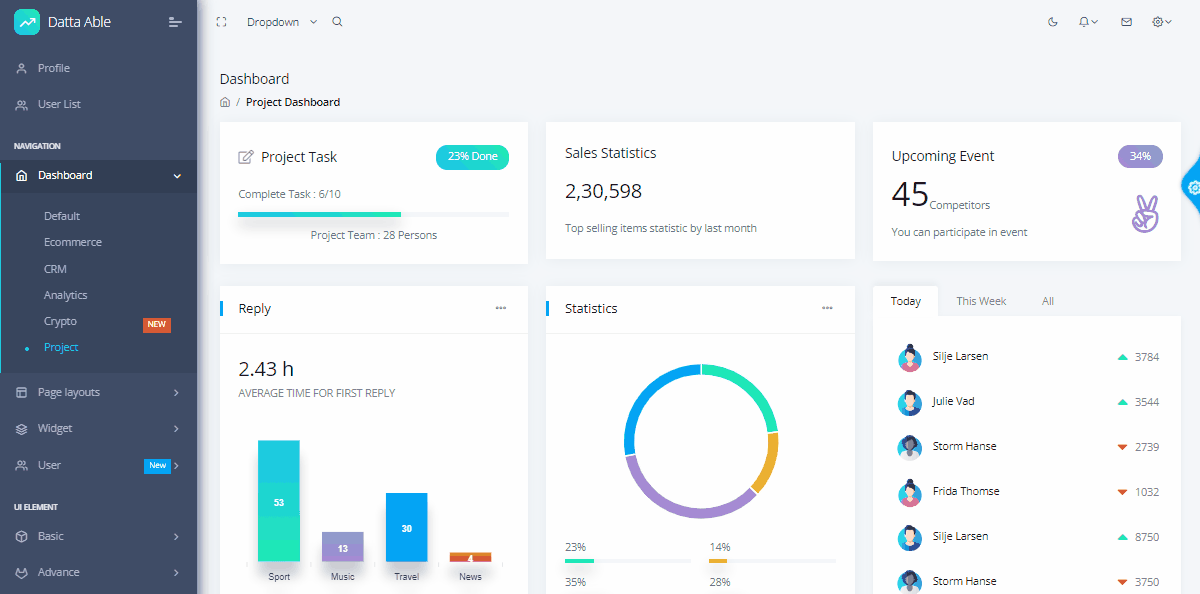Toggle dark mode with moon icon
Image resolution: width=1200 pixels, height=594 pixels.
point(1052,22)
